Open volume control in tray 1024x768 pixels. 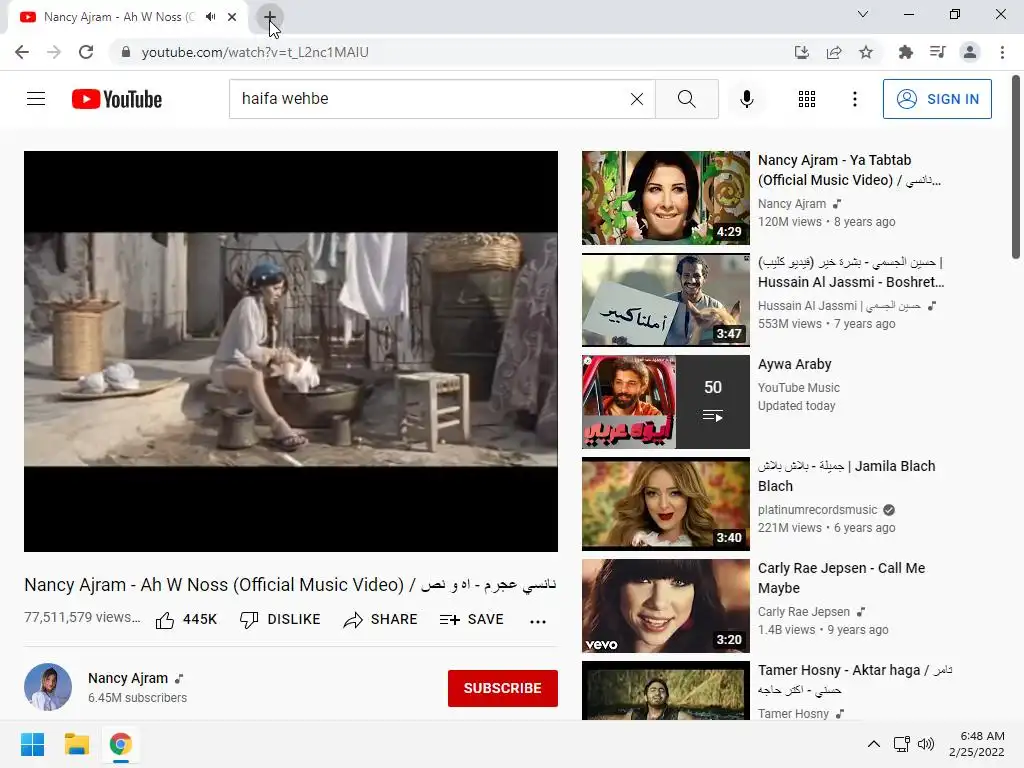926,744
